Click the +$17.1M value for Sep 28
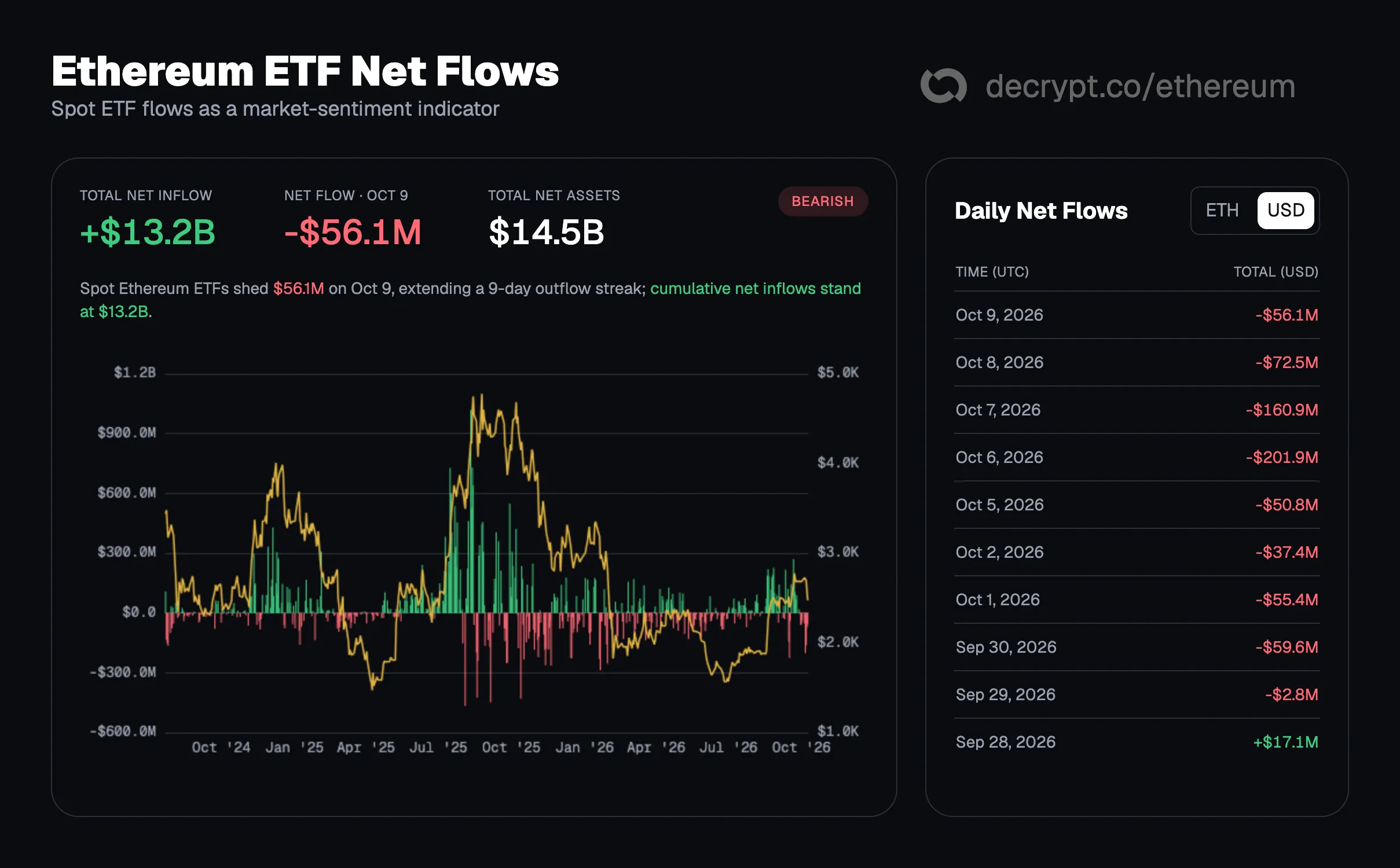Screen dimensions: 1400x868 [1285, 742]
